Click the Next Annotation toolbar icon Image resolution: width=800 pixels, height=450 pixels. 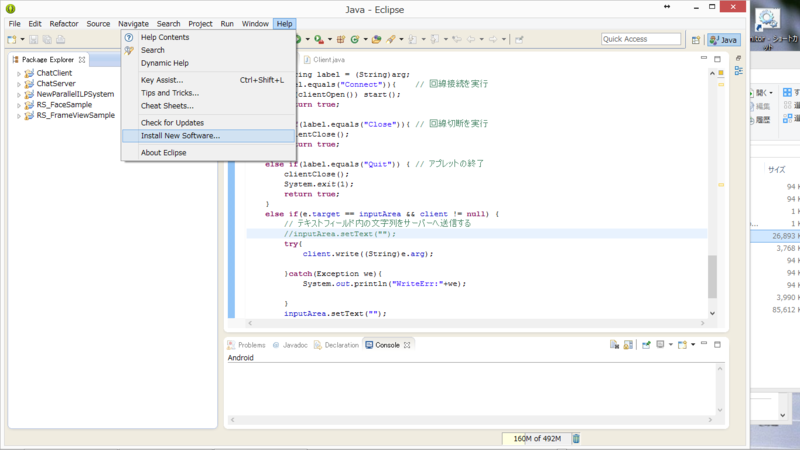(x=413, y=39)
